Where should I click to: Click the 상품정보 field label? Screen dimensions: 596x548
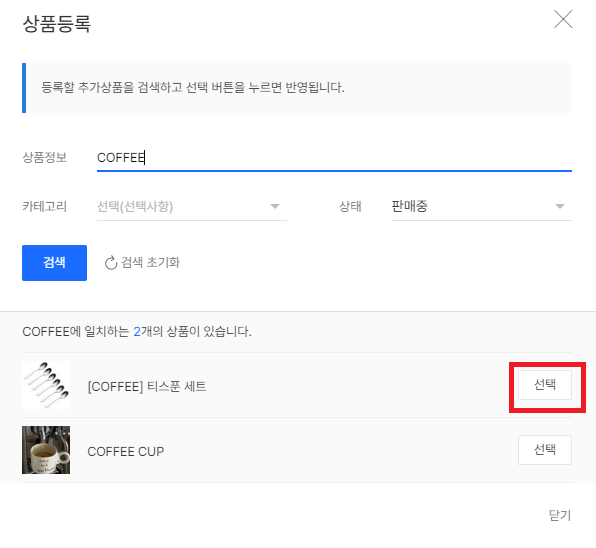(x=44, y=157)
